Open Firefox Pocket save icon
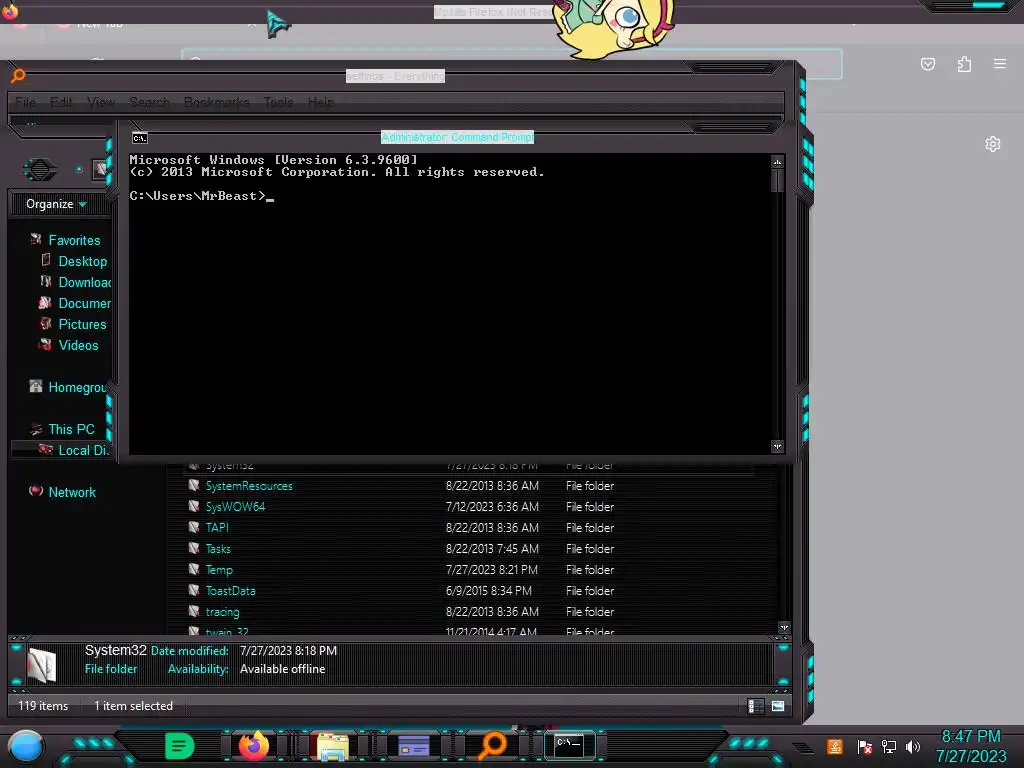Viewport: 1024px width, 768px height. click(x=927, y=64)
